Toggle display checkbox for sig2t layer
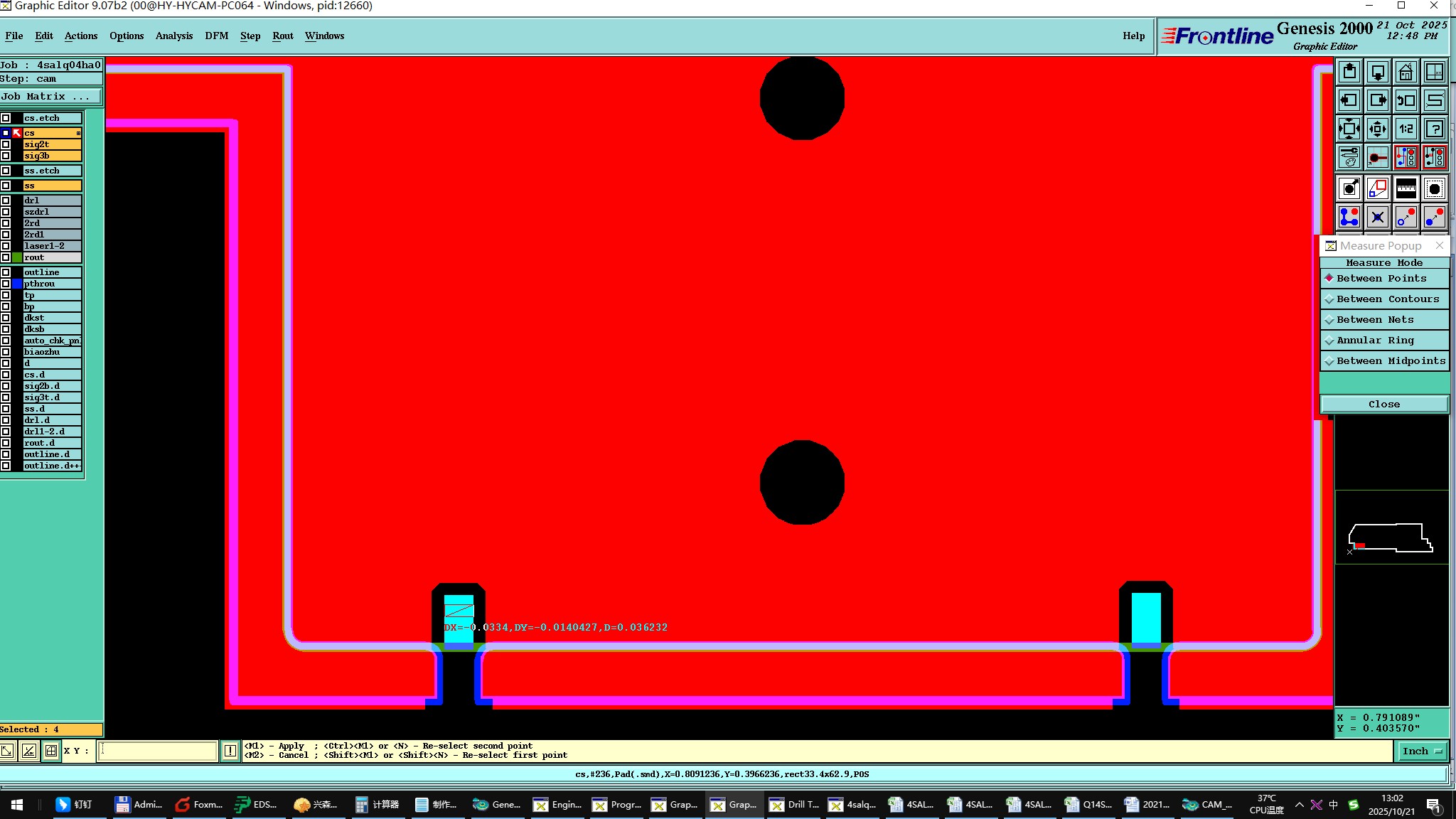This screenshot has width=1456, height=819. pyautogui.click(x=6, y=144)
